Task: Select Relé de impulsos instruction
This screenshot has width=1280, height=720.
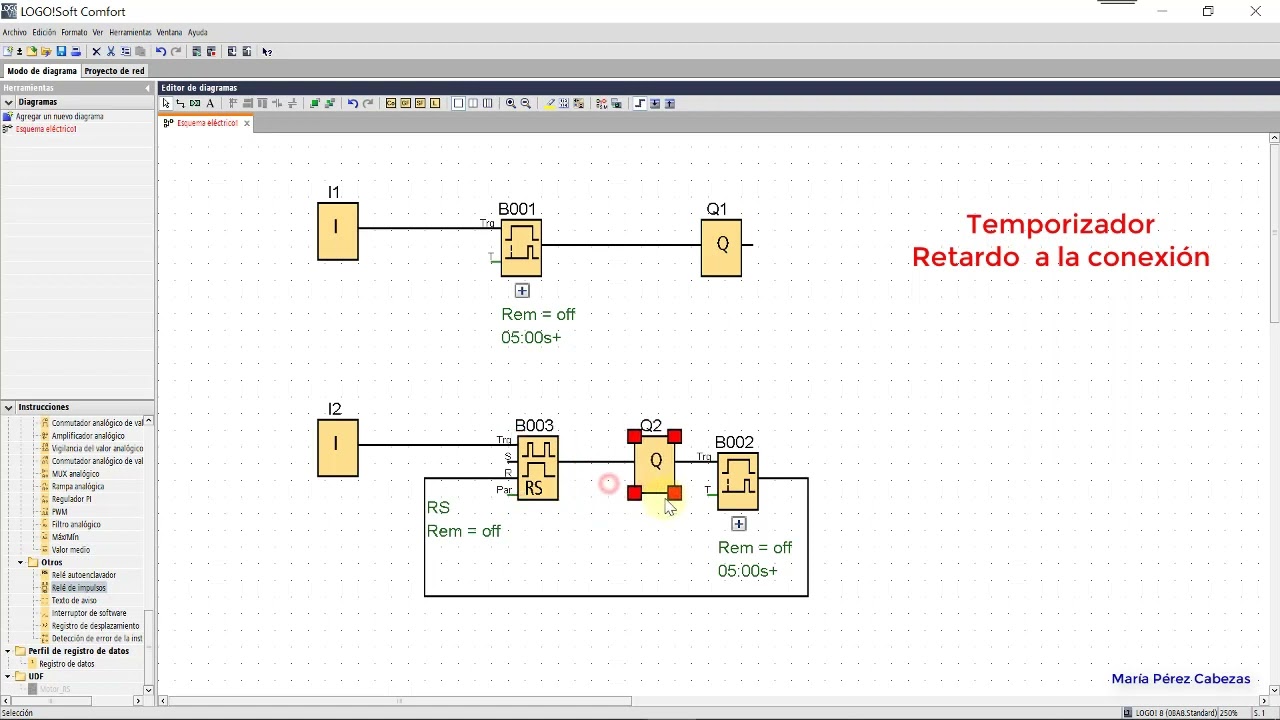Action: 79,588
